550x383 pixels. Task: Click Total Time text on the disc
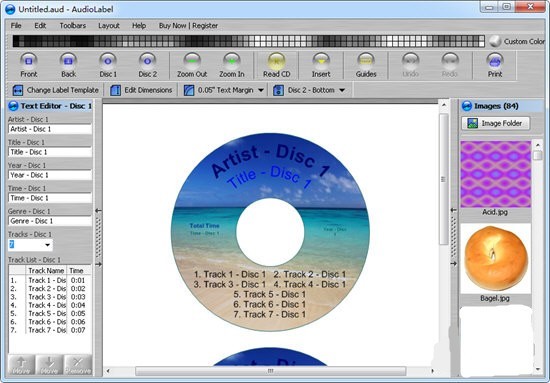(x=204, y=226)
